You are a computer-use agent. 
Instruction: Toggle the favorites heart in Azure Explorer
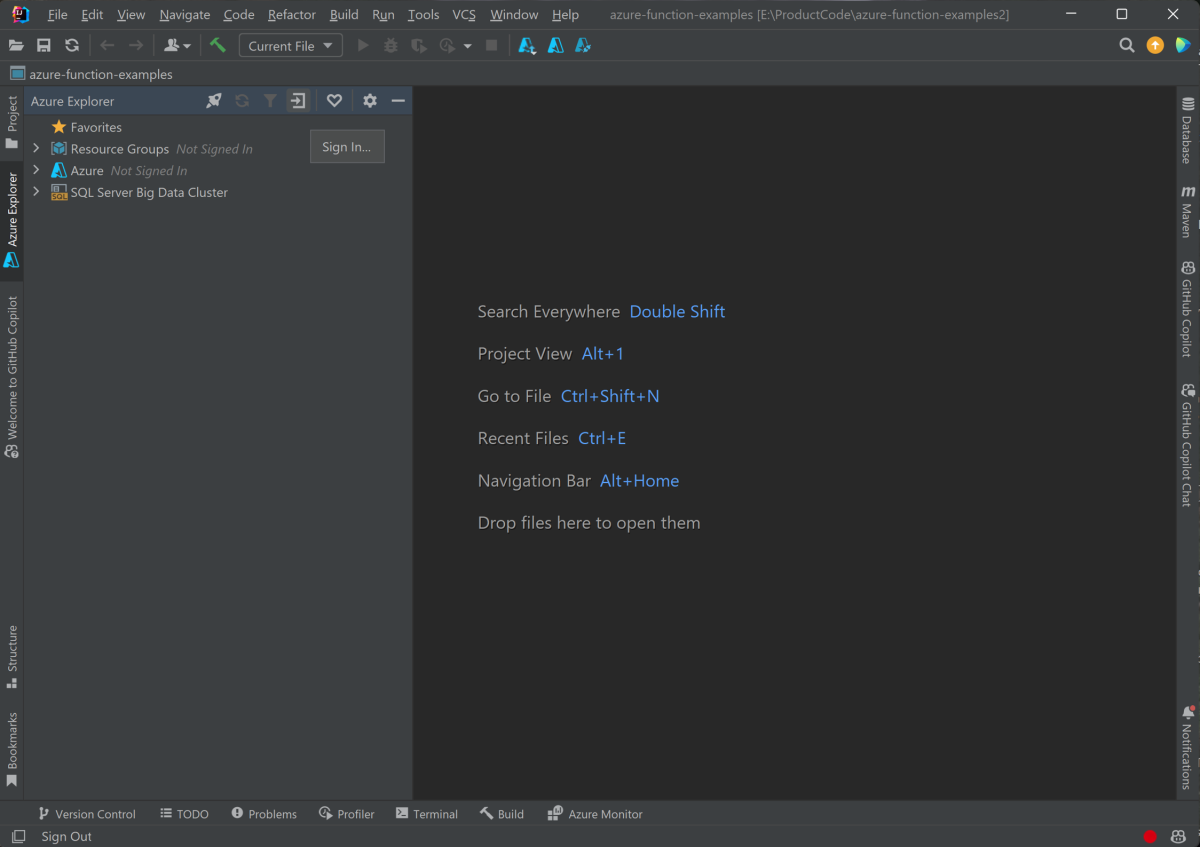point(334,100)
